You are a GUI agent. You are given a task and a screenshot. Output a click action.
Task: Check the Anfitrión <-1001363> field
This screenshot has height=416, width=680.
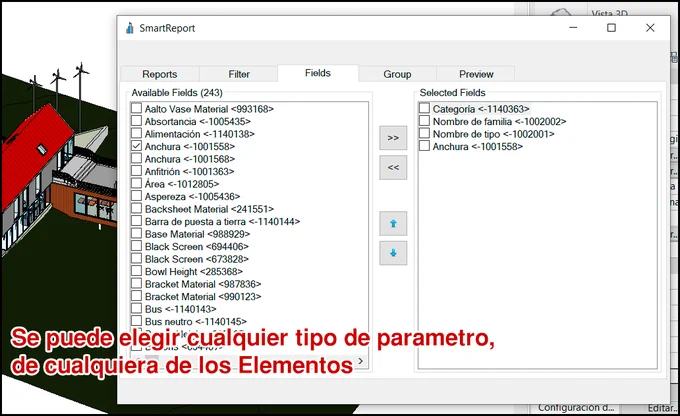[136, 171]
